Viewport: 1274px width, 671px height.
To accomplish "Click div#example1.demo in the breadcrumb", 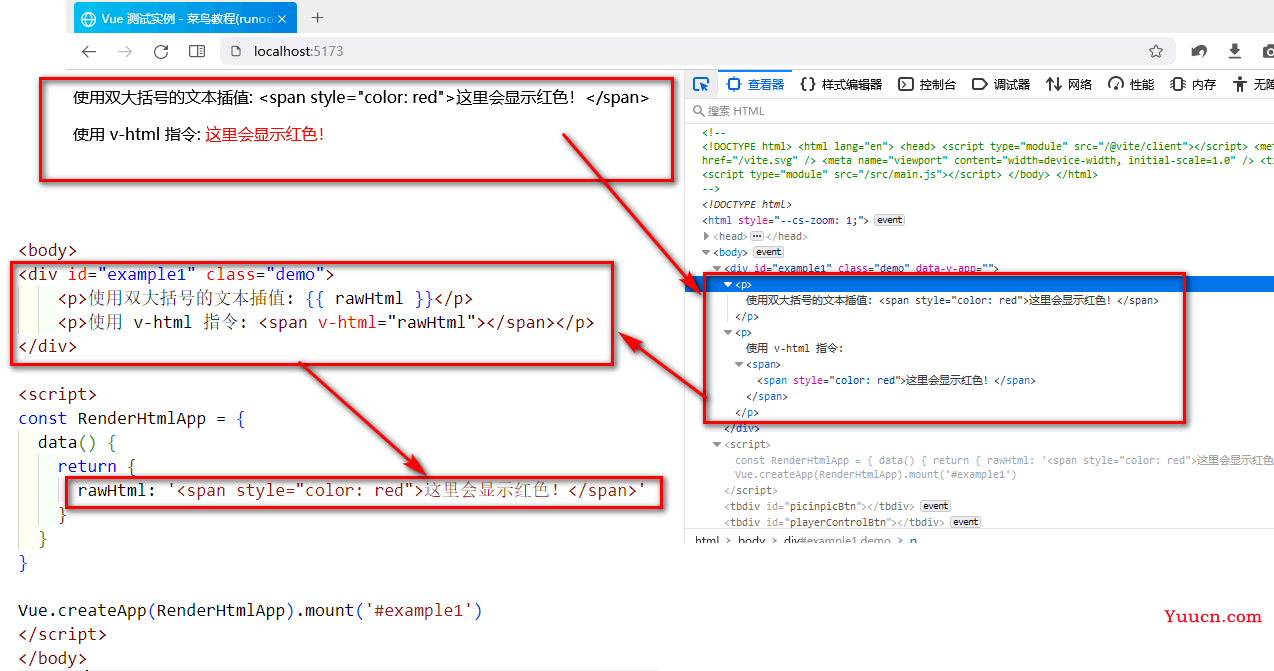I will 837,540.
